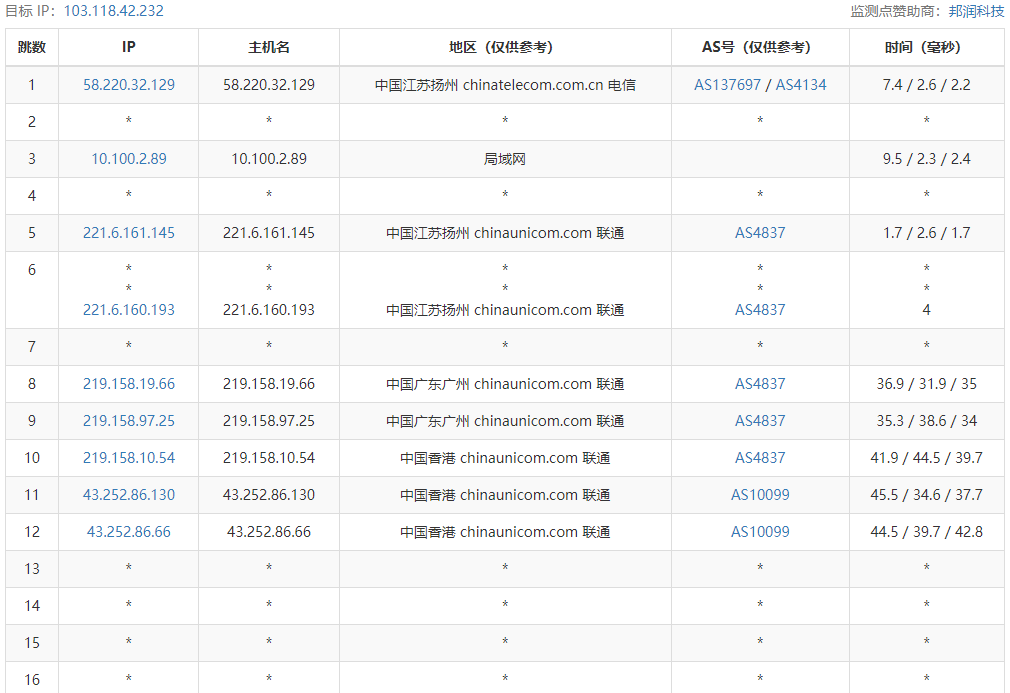Image resolution: width=1010 pixels, height=693 pixels.
Task: Select the 时间（毫秒）column header
Action: tap(926, 47)
